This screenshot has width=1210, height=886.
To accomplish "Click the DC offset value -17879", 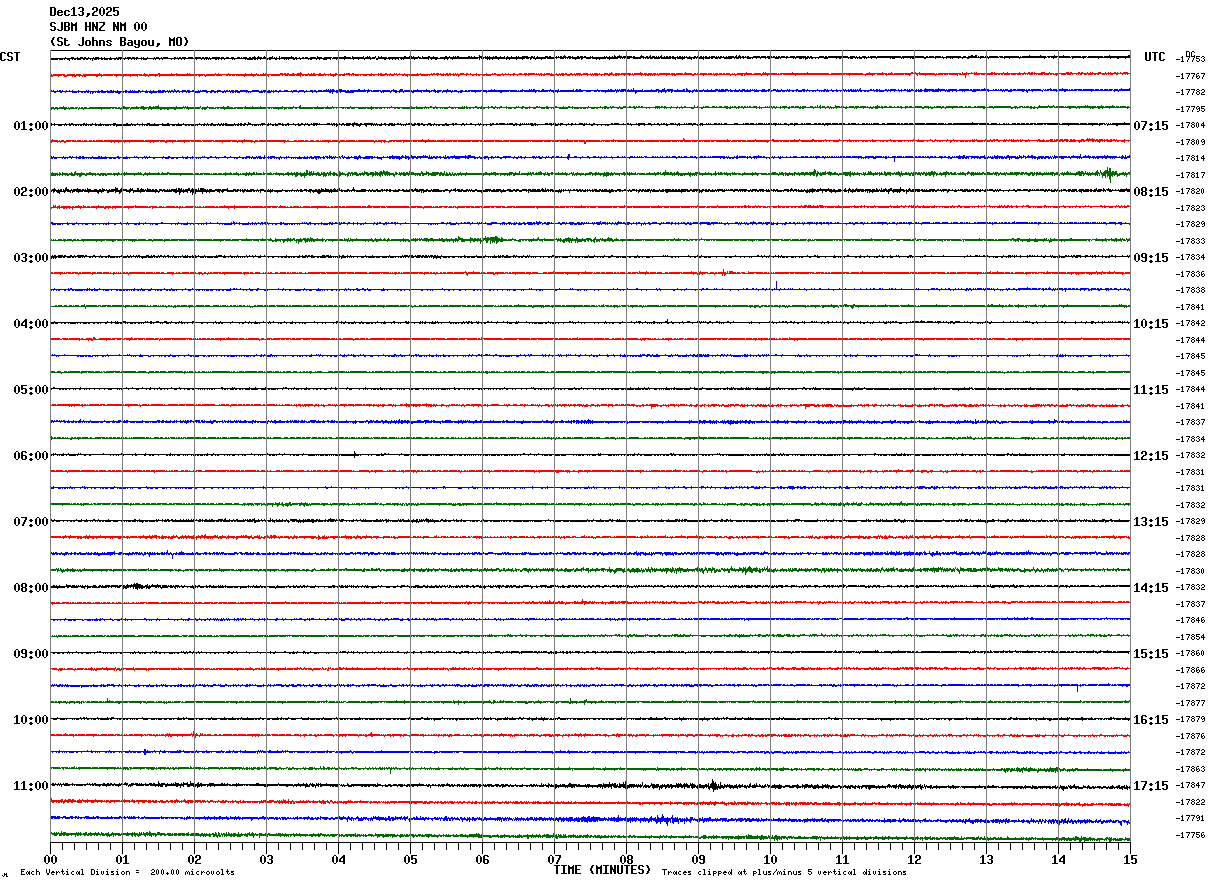I will 1190,719.
